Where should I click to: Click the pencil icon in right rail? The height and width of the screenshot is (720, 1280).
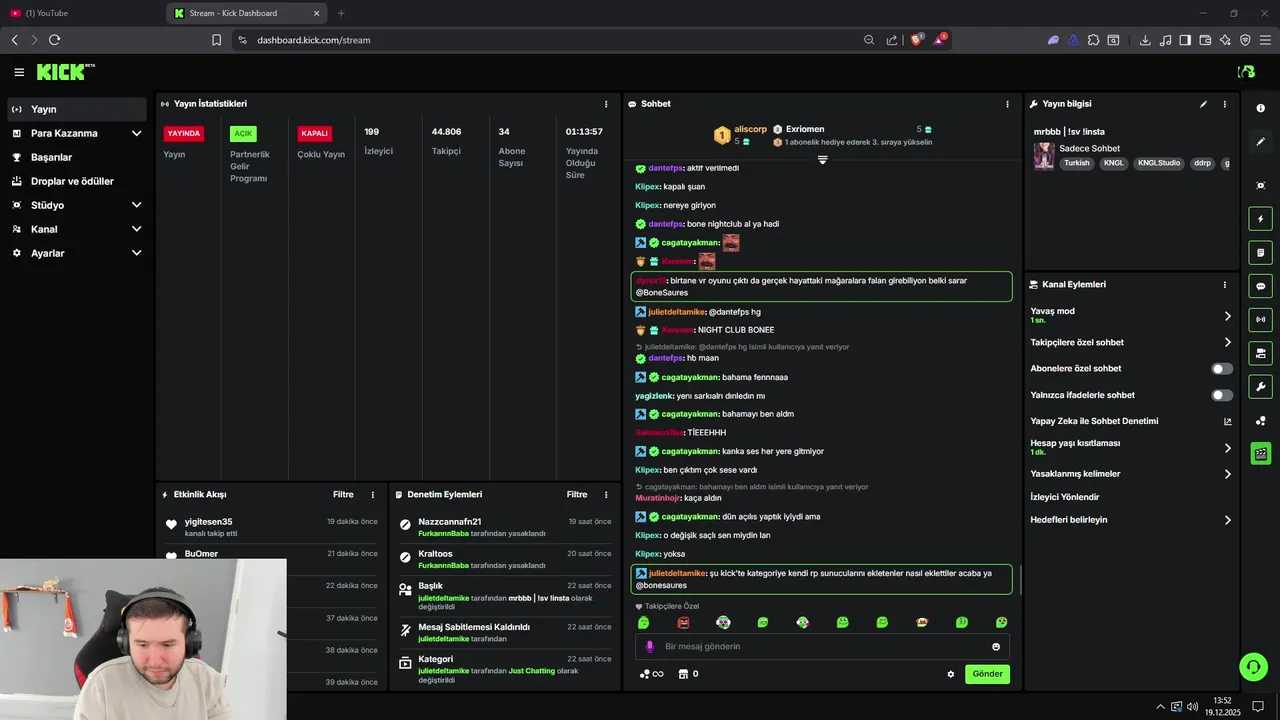(x=1261, y=142)
